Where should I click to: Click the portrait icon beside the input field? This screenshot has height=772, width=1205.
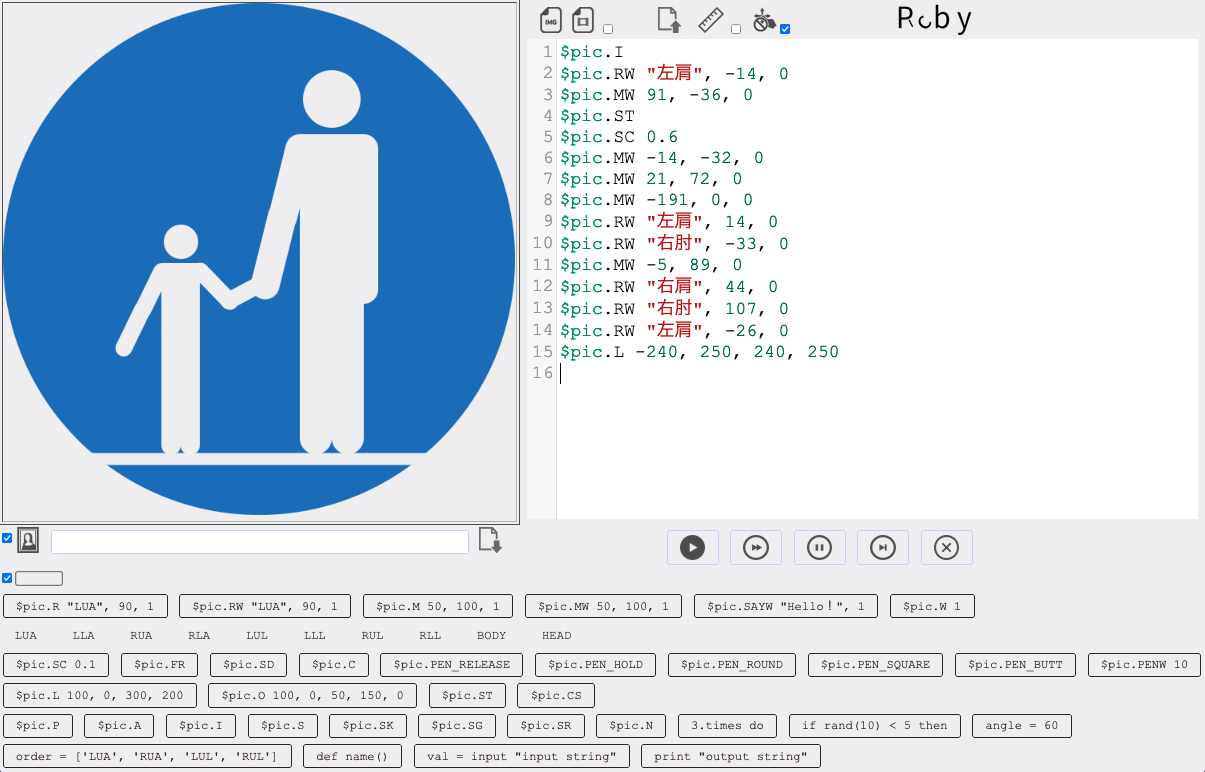pos(28,541)
